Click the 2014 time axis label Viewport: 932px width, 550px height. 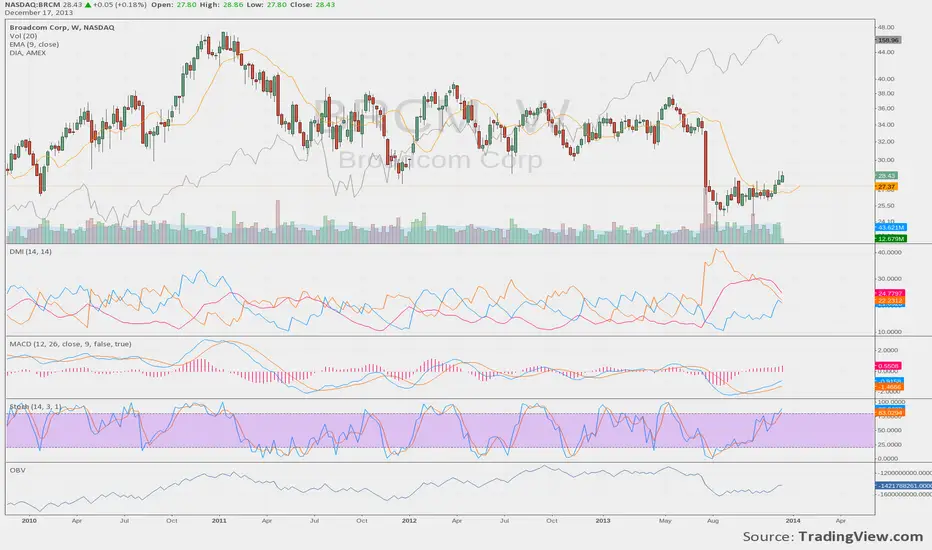(x=792, y=521)
